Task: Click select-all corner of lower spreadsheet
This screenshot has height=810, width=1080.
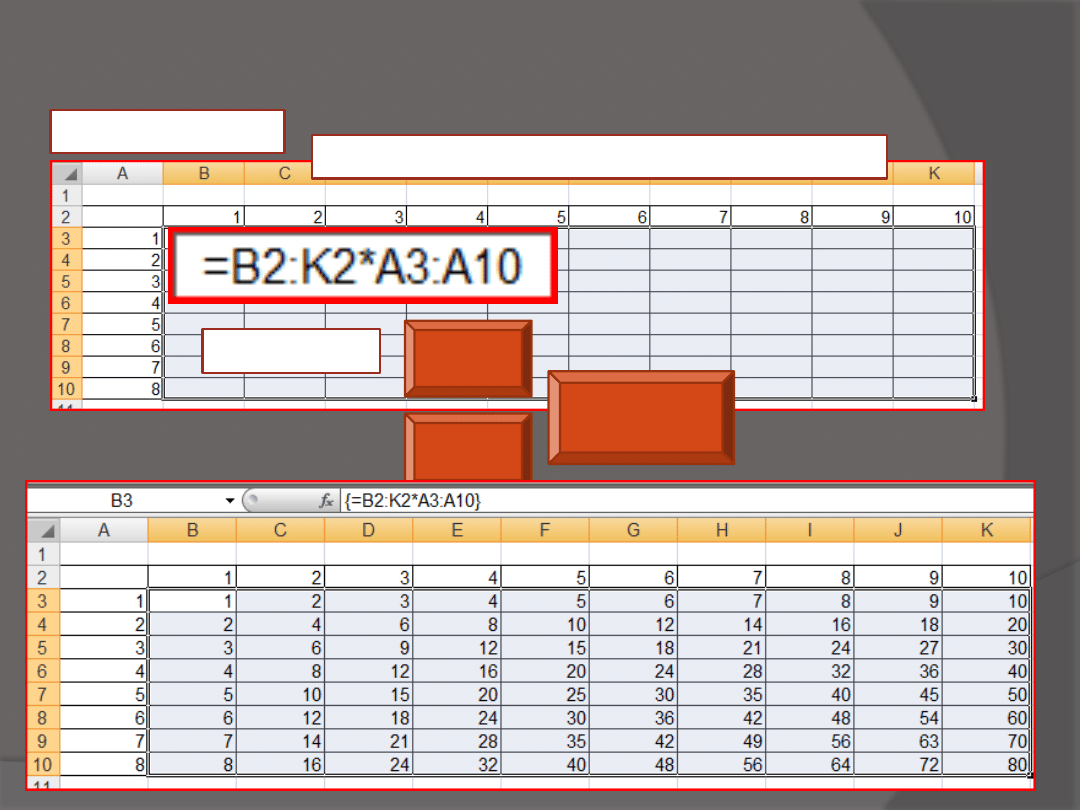Action: 43,530
